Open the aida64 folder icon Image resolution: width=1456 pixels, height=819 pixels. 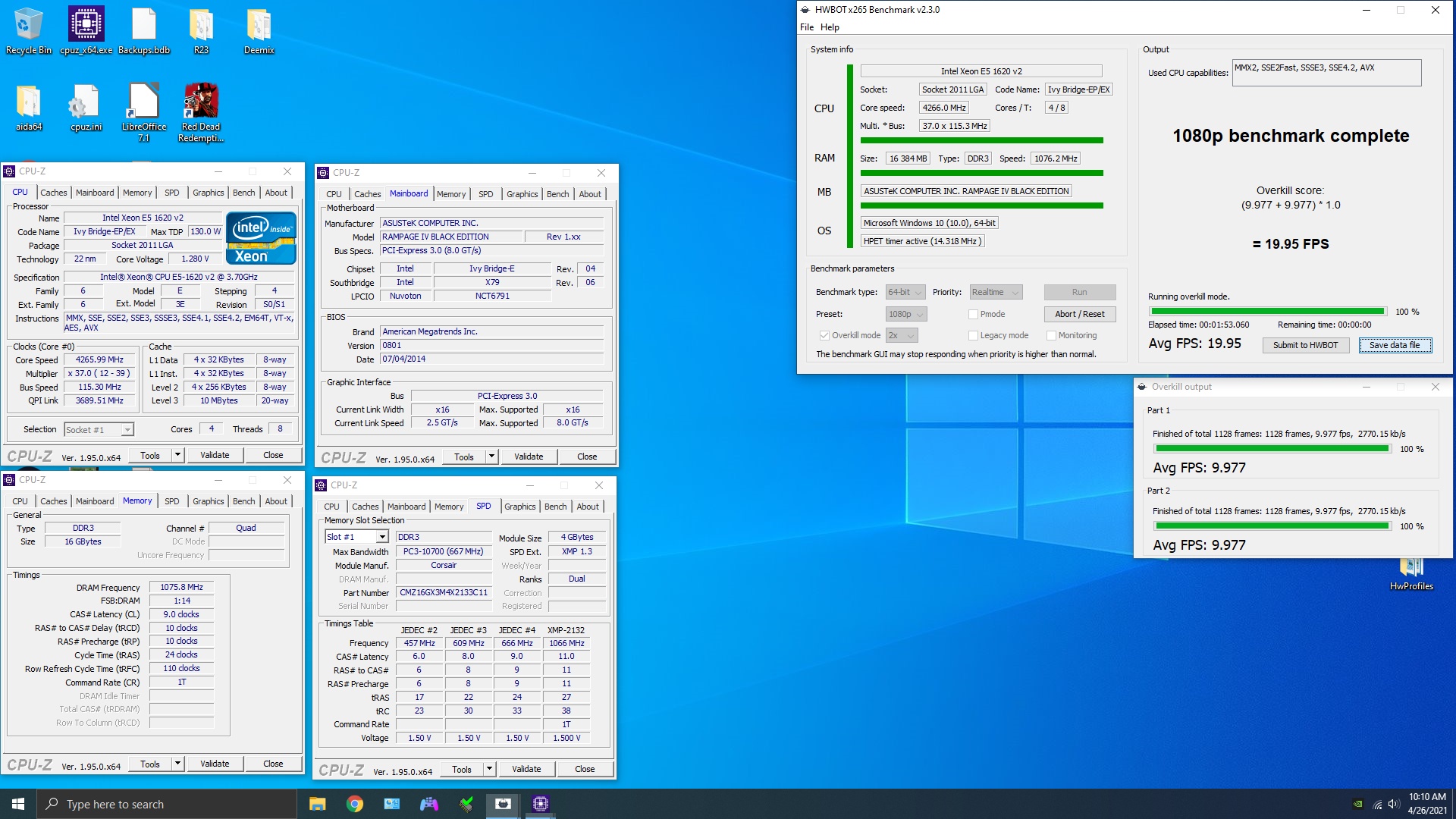point(28,107)
